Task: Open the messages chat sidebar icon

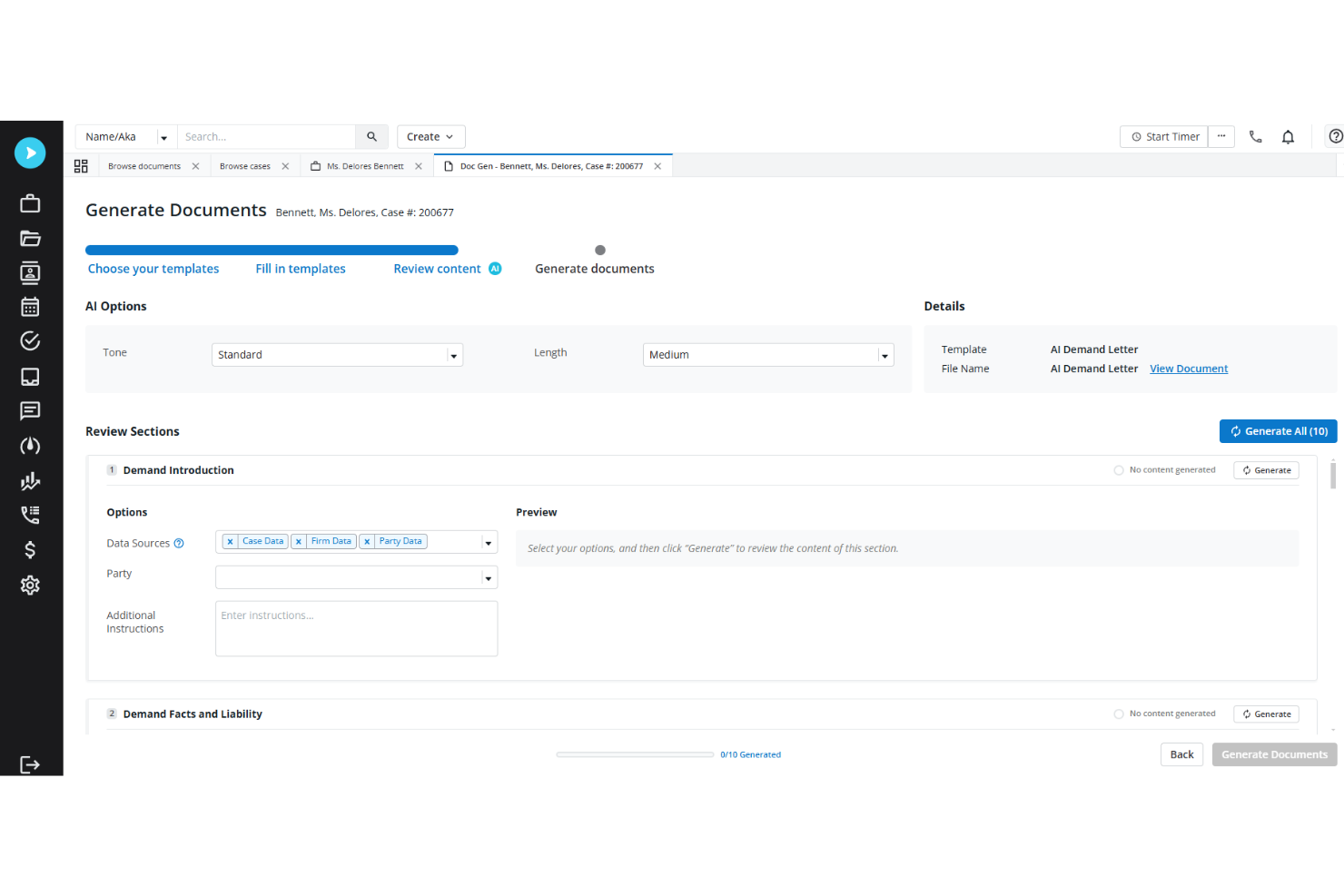Action: (30, 411)
